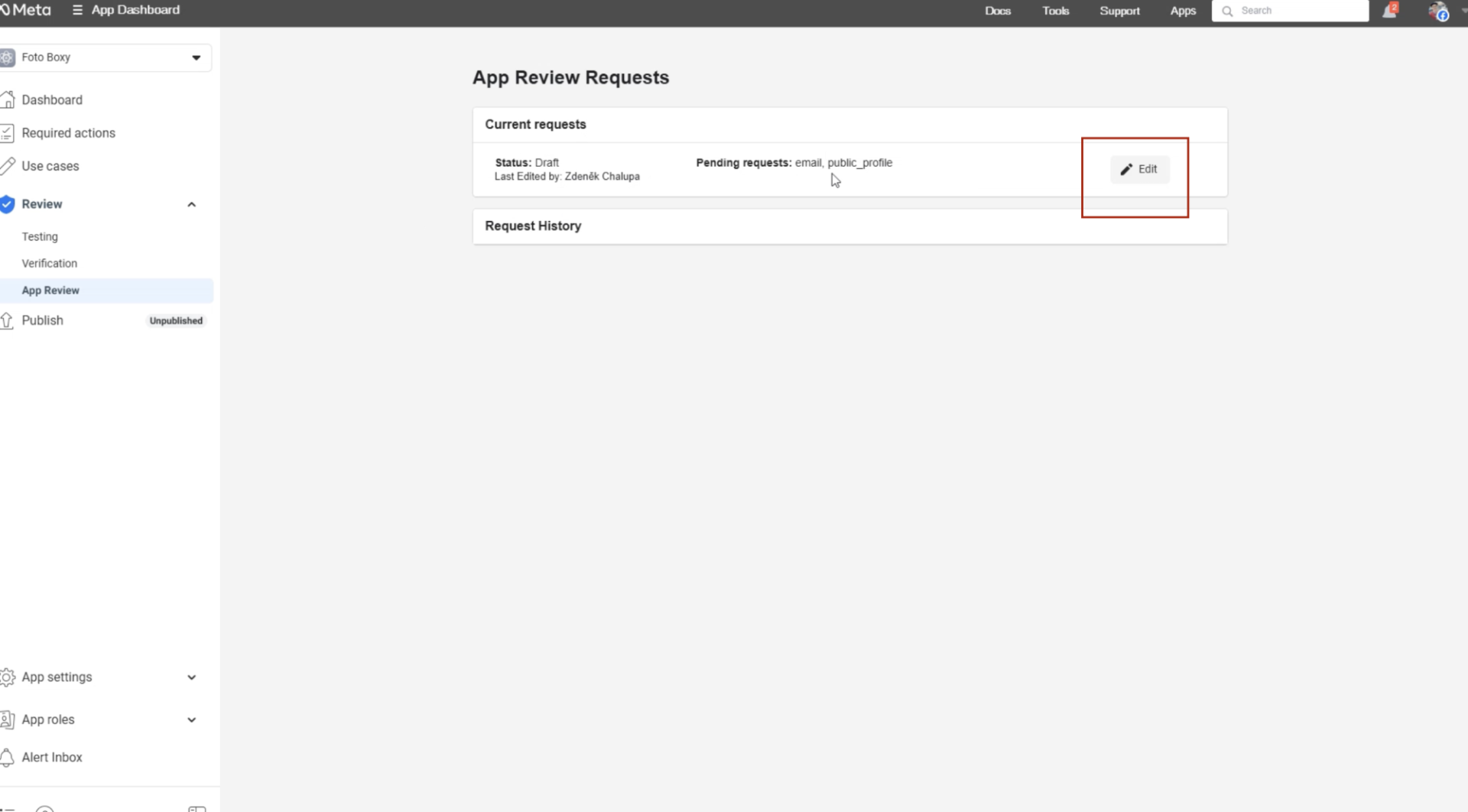The width and height of the screenshot is (1468, 812).
Task: Click the Unpublished status badge
Action: click(176, 321)
